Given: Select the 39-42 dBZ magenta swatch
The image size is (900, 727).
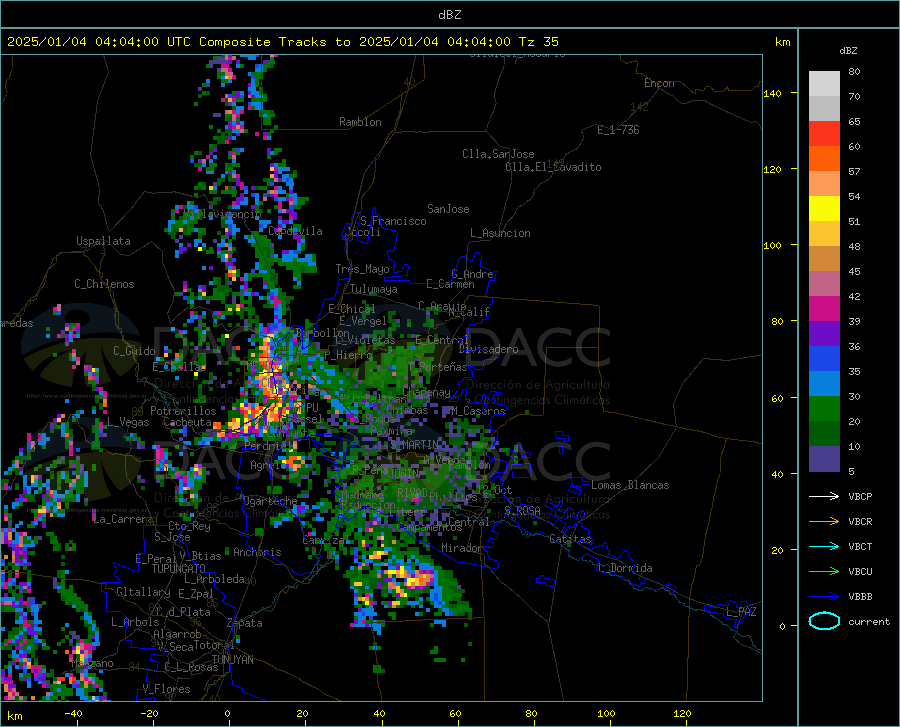Looking at the screenshot, I should [x=824, y=309].
